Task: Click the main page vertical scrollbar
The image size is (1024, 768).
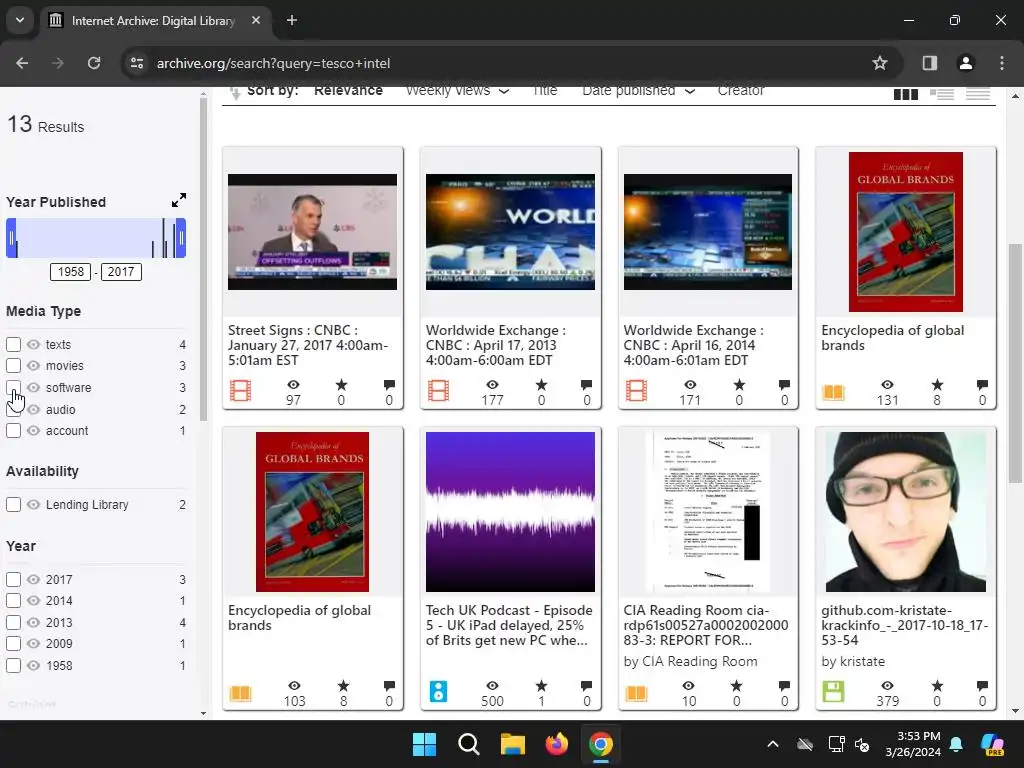Action: click(x=1015, y=363)
